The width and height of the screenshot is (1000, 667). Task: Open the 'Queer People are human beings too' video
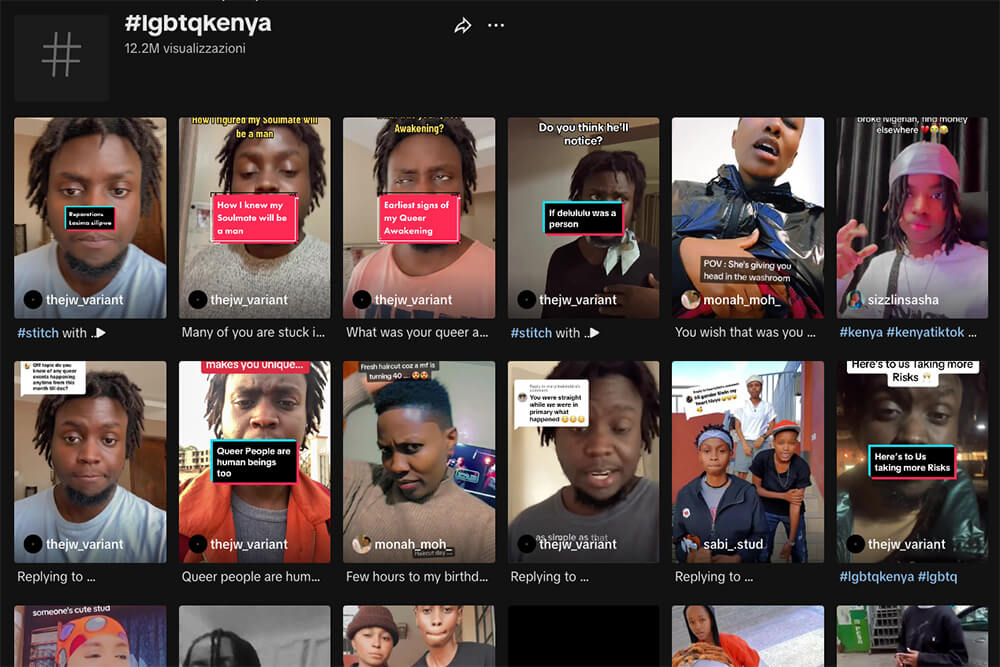pos(254,462)
